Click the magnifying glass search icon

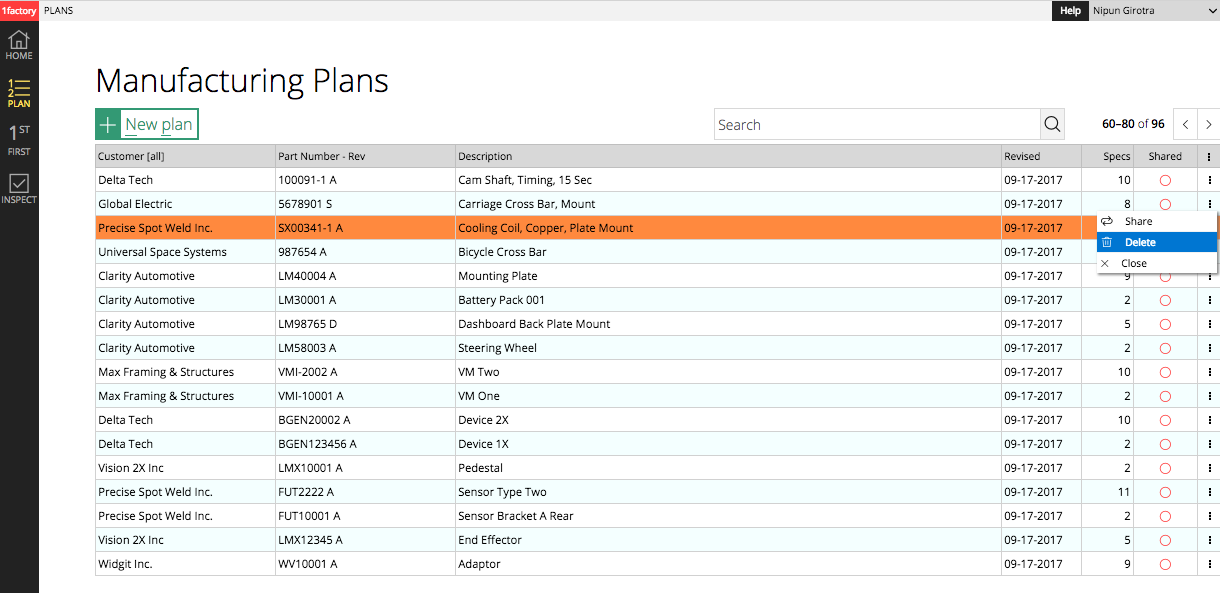(x=1052, y=124)
